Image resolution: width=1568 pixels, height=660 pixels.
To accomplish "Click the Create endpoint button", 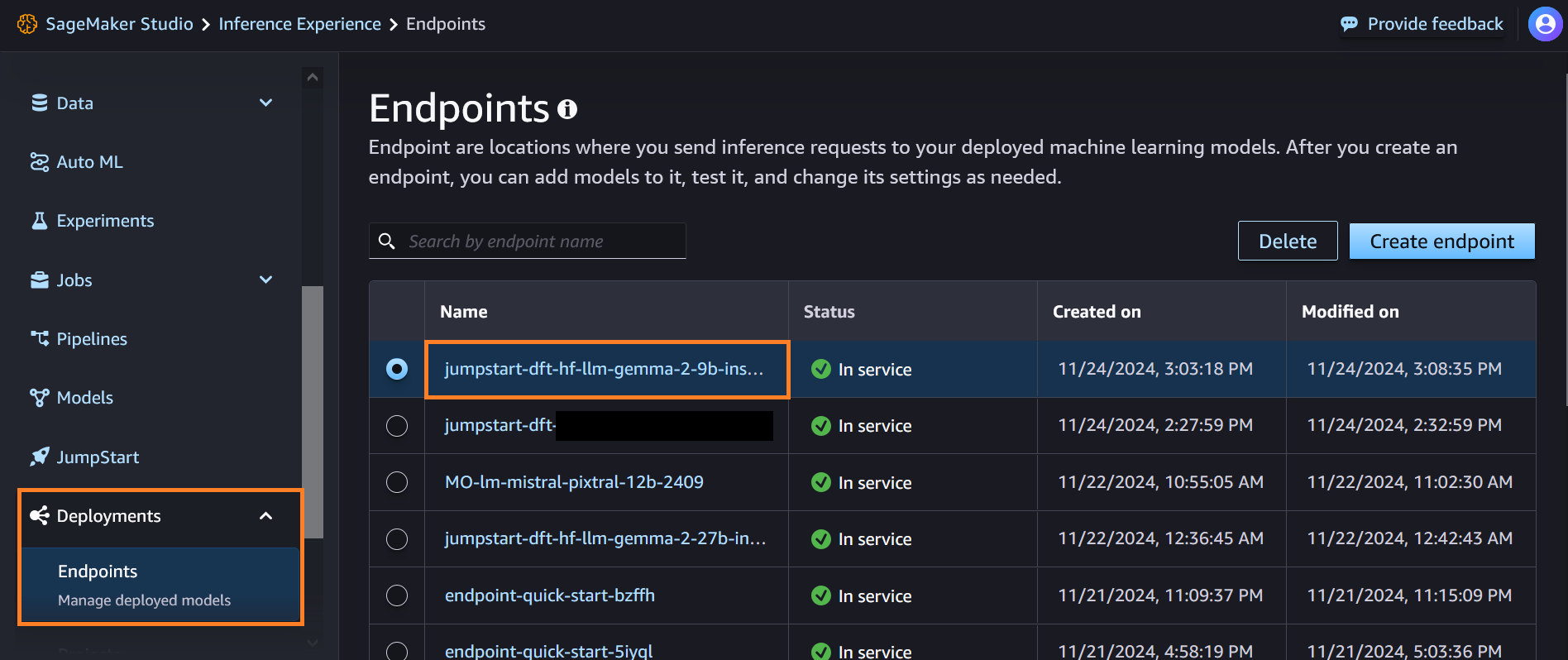I will click(1442, 241).
